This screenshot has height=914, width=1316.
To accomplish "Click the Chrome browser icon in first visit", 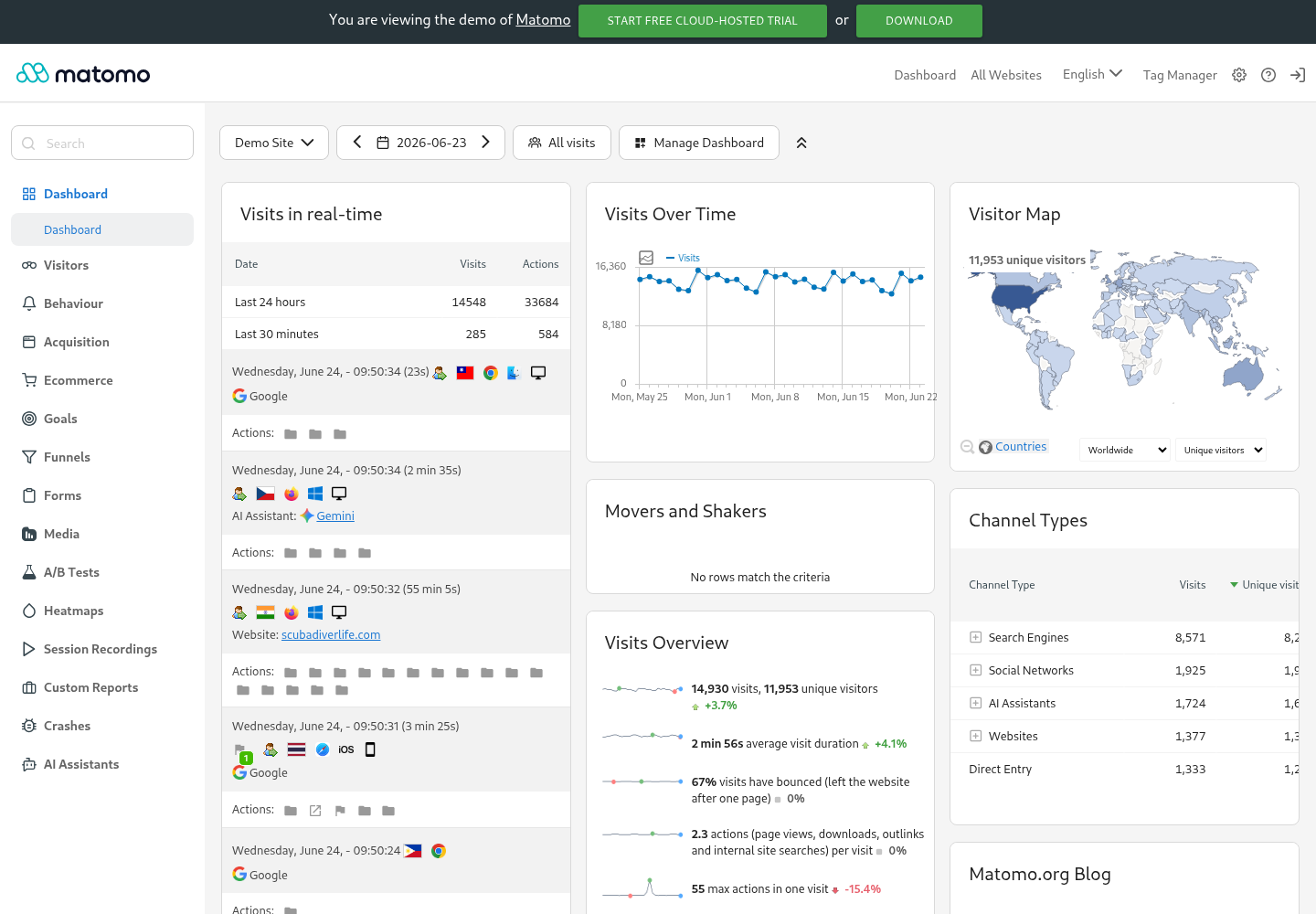I will [x=491, y=373].
